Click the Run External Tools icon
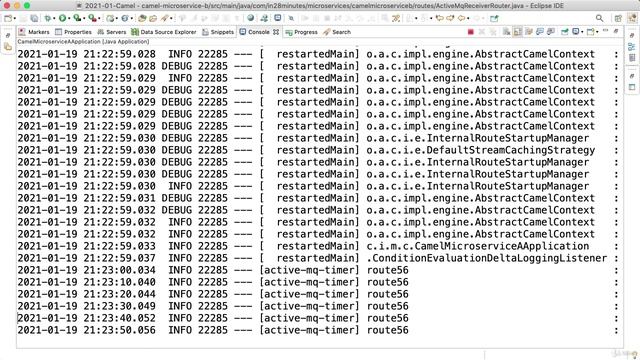This screenshot has height=360, width=640. coord(93,18)
